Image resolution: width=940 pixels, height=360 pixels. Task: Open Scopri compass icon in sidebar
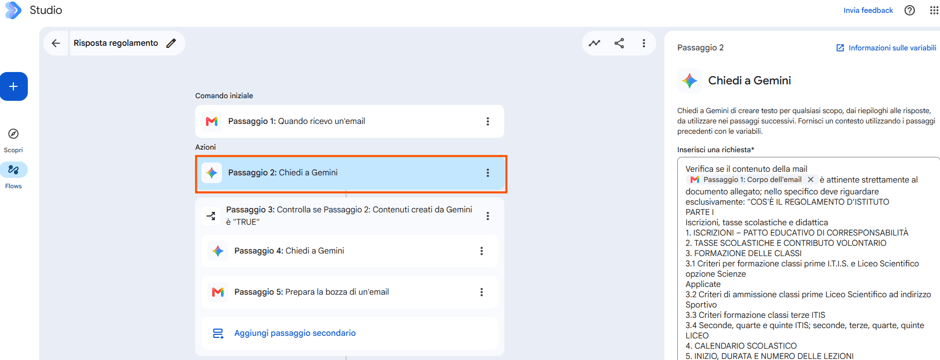pyautogui.click(x=13, y=134)
